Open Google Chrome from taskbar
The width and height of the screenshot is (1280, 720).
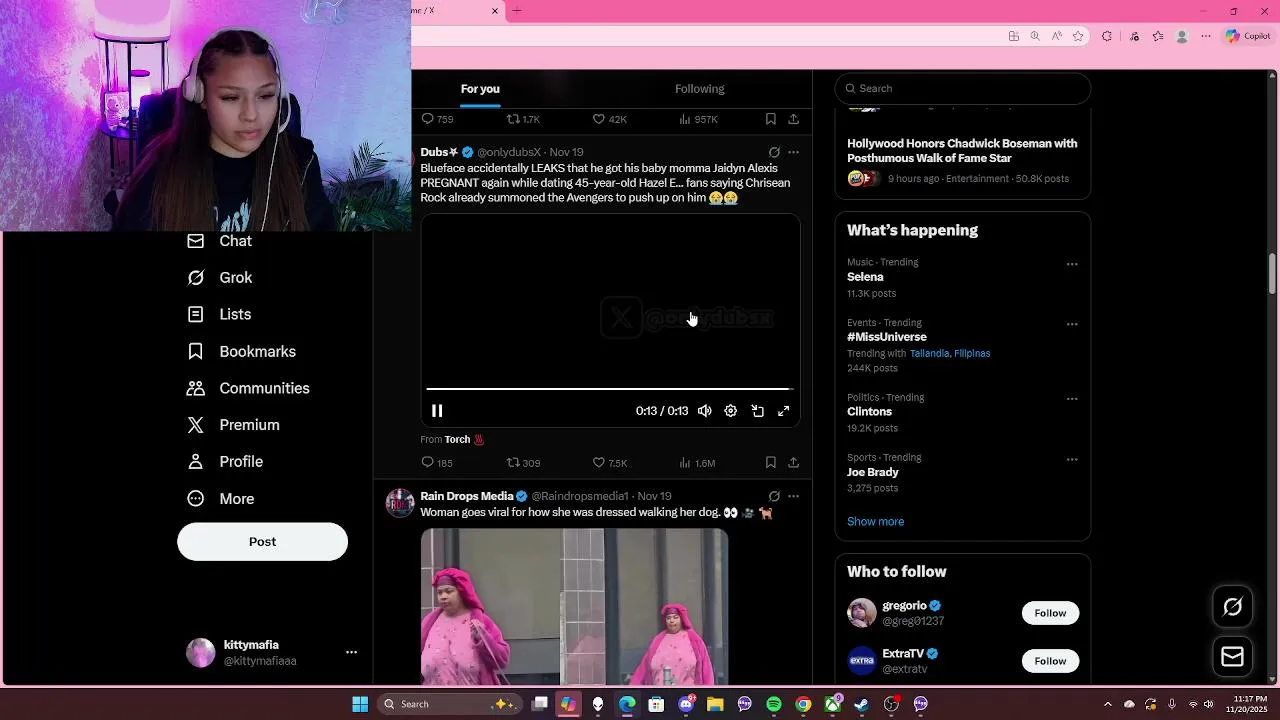[x=803, y=704]
